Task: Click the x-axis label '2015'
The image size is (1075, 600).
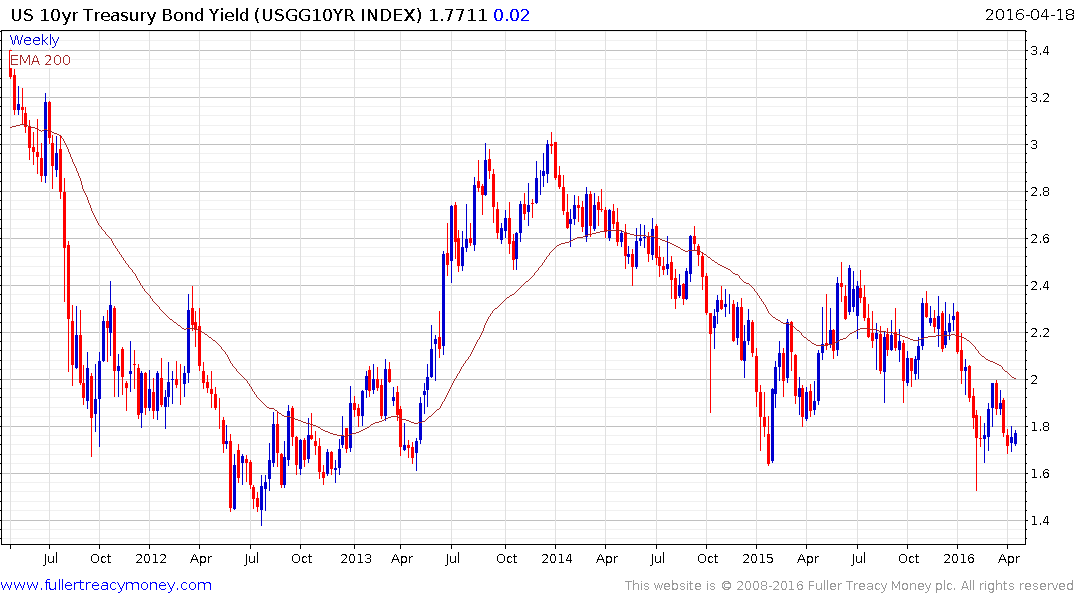Action: (x=758, y=558)
